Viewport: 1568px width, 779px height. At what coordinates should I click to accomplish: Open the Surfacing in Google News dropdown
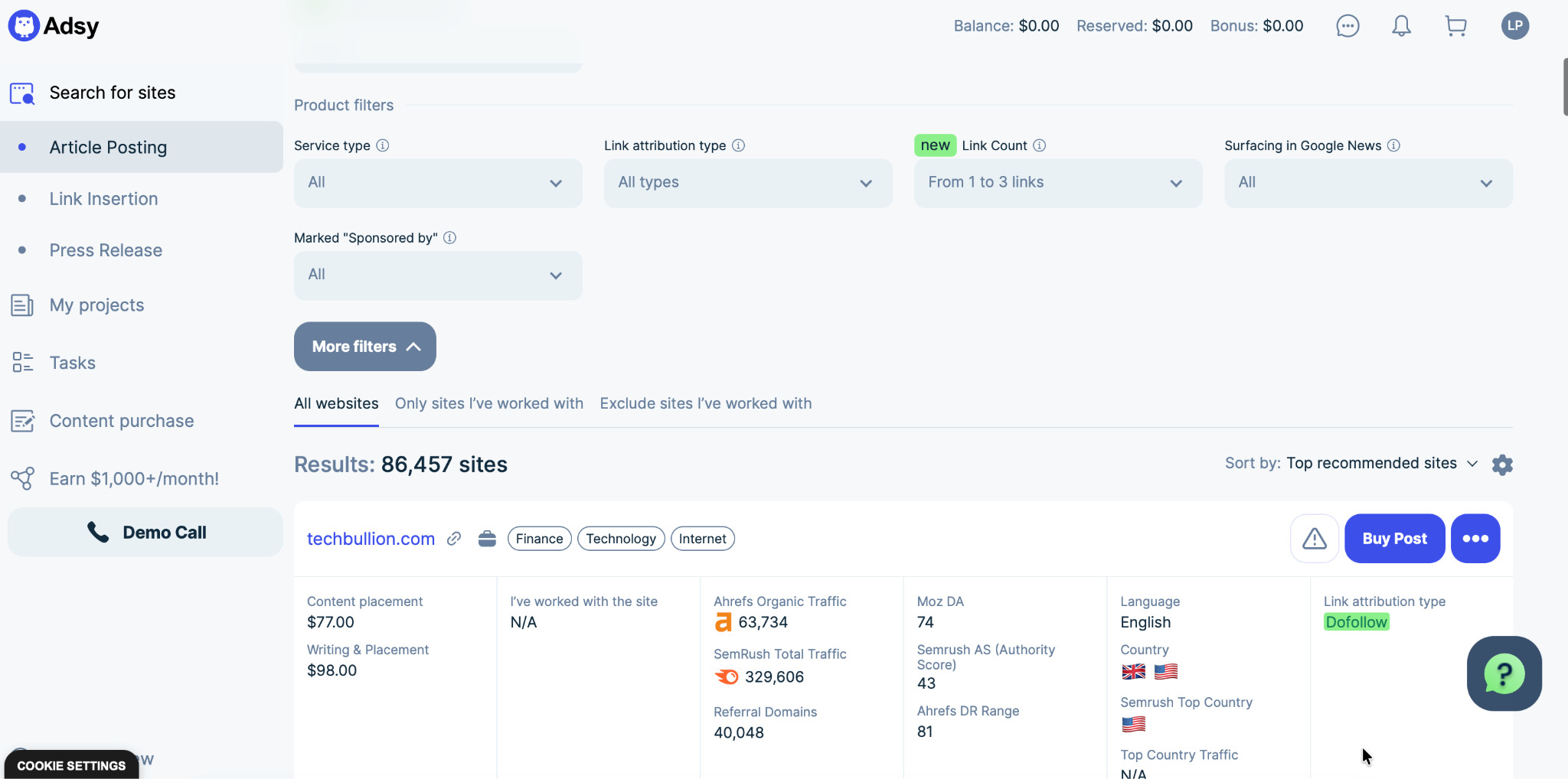tap(1368, 183)
